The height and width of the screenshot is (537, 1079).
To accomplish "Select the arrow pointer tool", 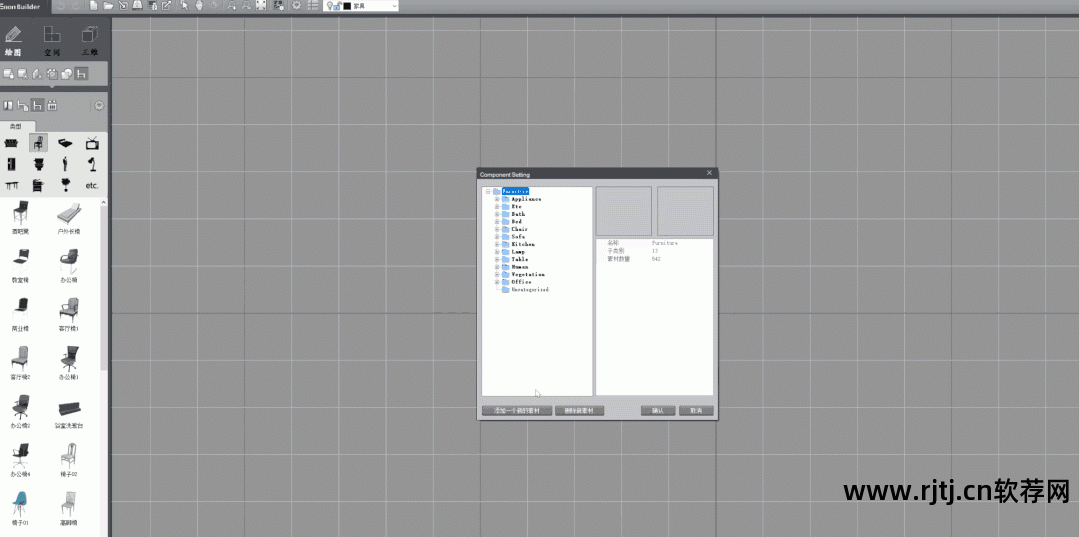I will [184, 6].
